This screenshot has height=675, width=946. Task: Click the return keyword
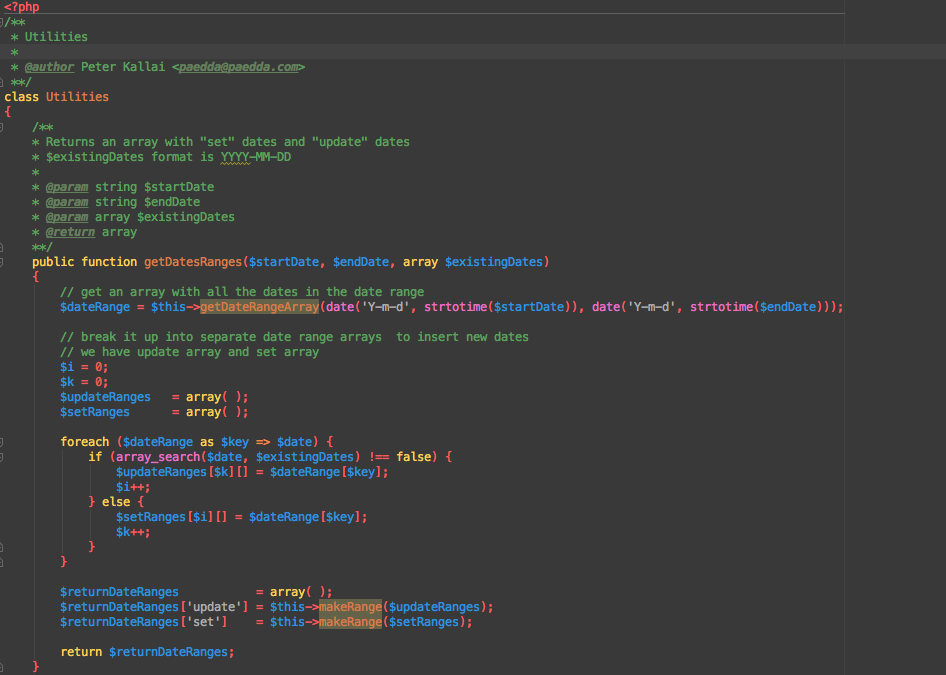click(x=81, y=652)
